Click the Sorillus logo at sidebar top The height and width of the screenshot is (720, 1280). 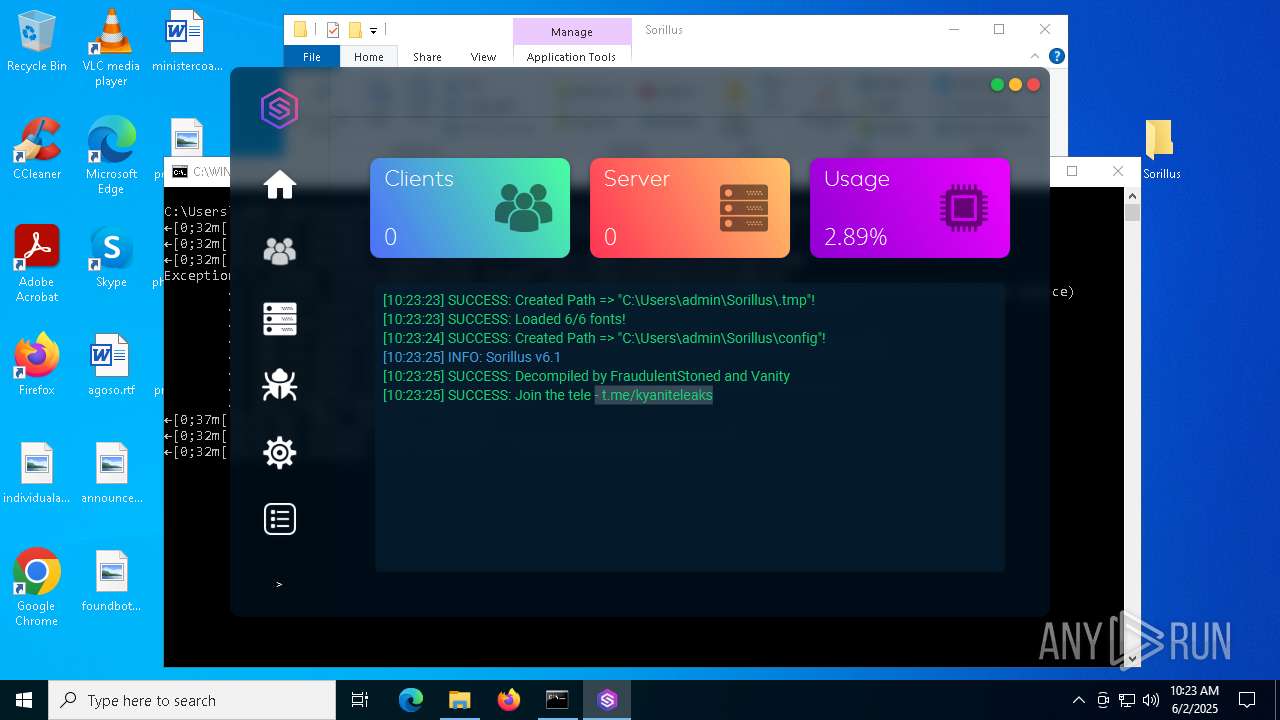click(279, 108)
